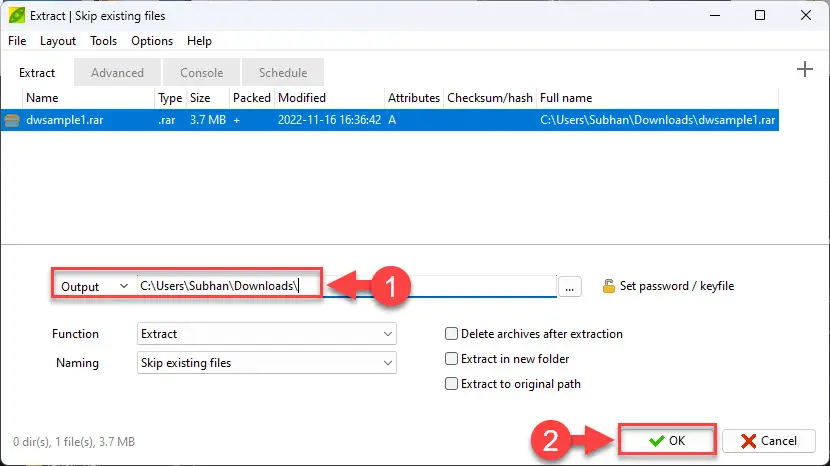This screenshot has height=466, width=830.
Task: Switch to the Console tab
Action: tap(201, 73)
